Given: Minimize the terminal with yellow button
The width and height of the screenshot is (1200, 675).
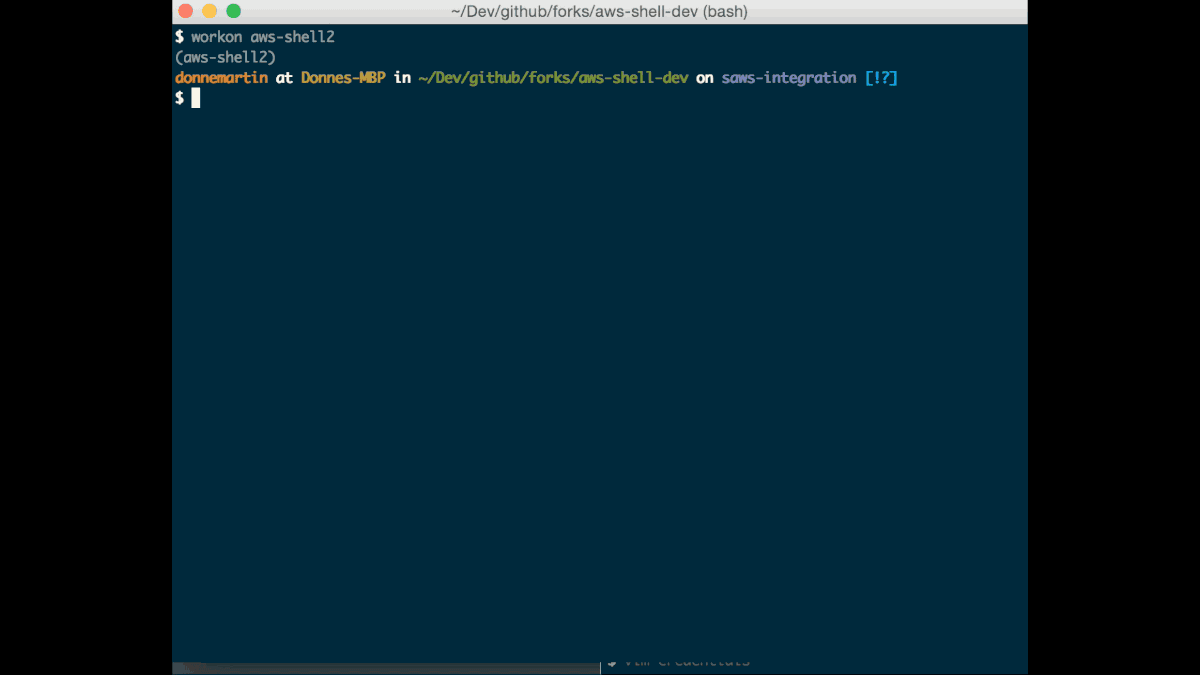Looking at the screenshot, I should [x=210, y=11].
